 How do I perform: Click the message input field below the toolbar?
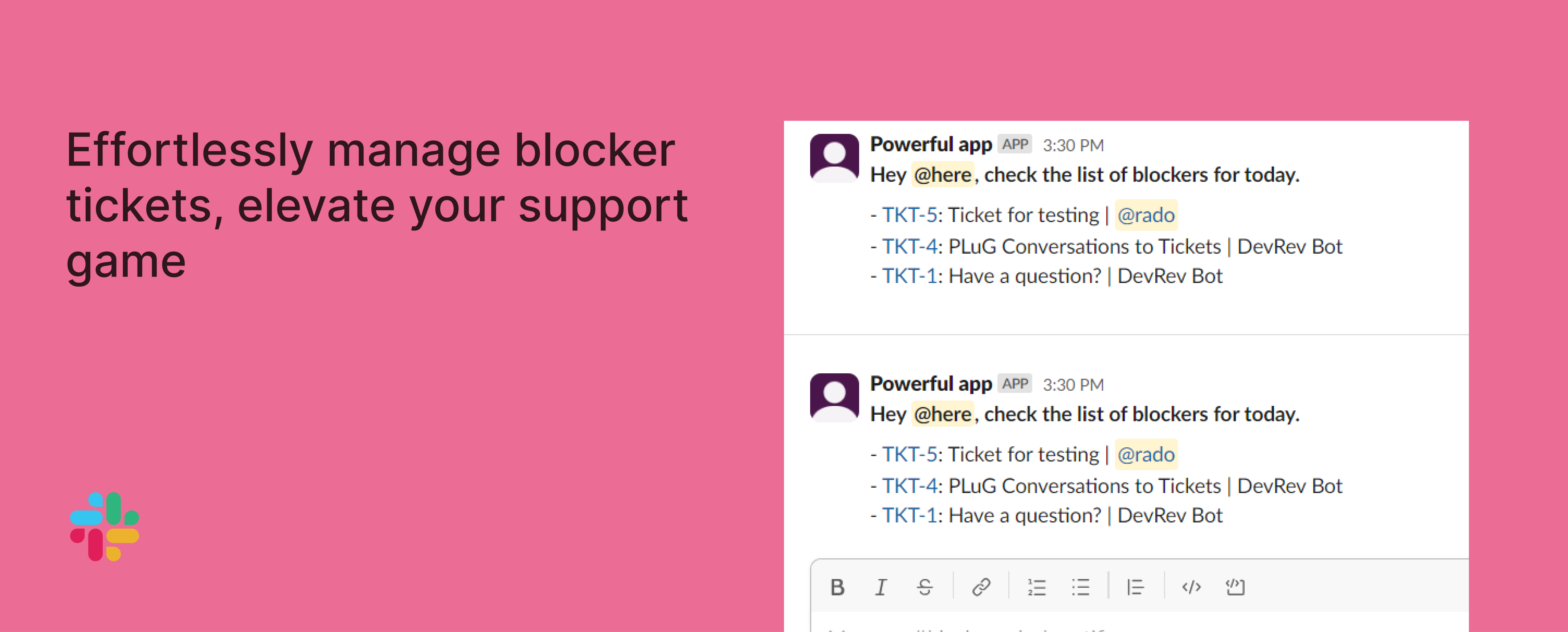(1138, 625)
